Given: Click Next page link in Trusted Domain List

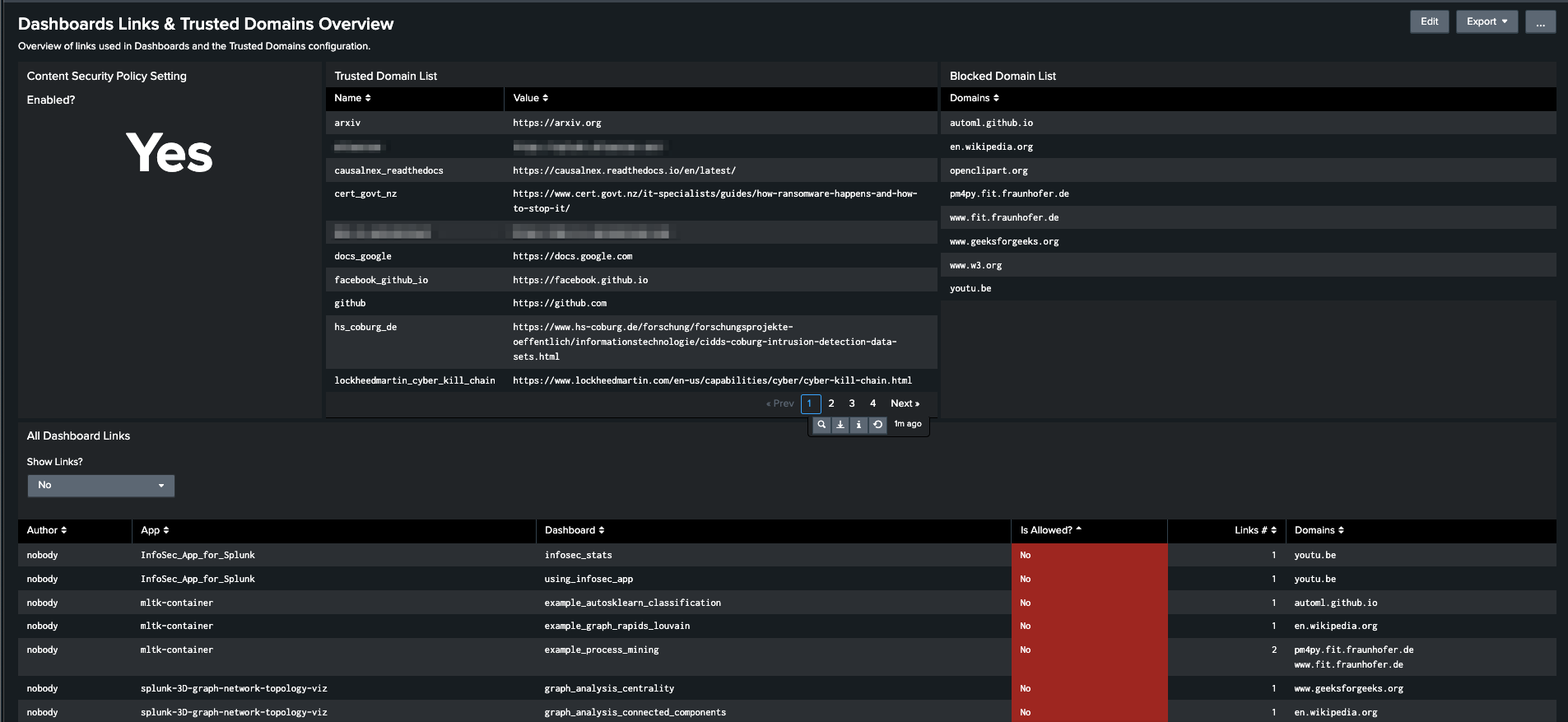Looking at the screenshot, I should click(x=905, y=403).
